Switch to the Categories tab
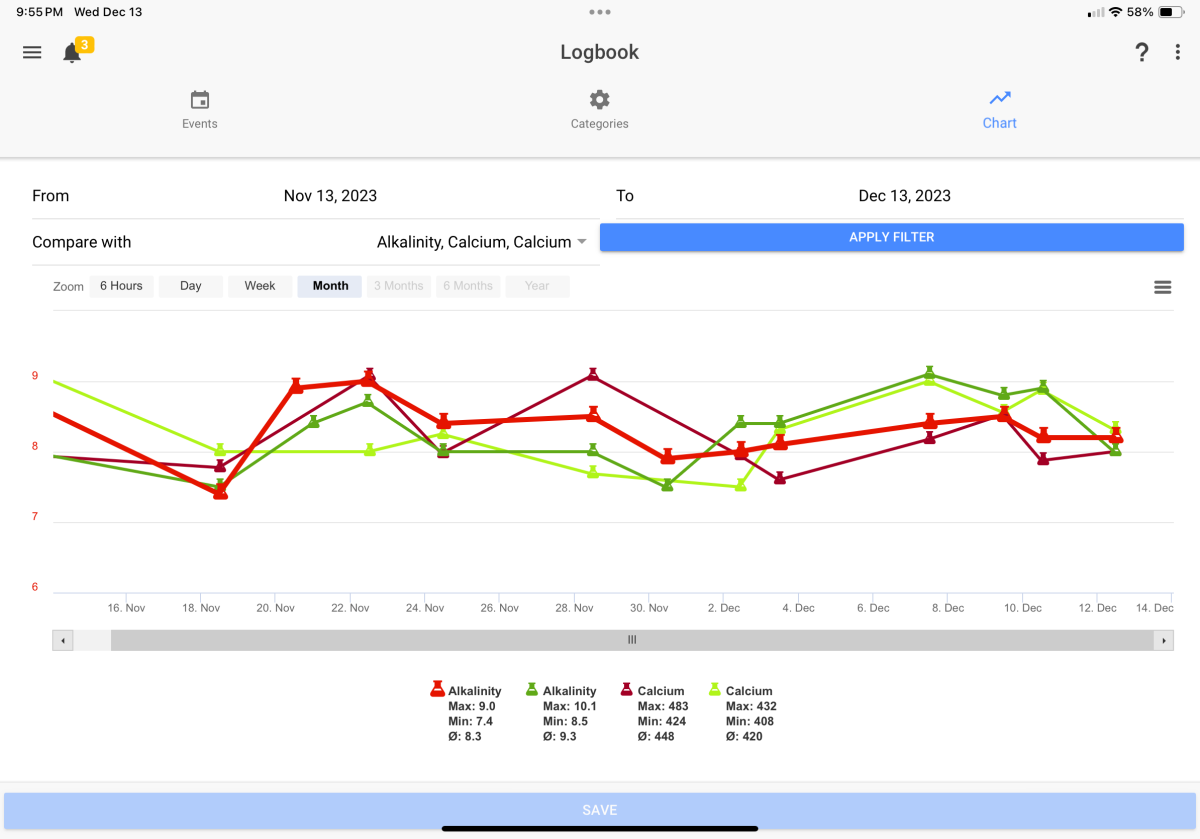This screenshot has height=839, width=1200. pyautogui.click(x=599, y=110)
